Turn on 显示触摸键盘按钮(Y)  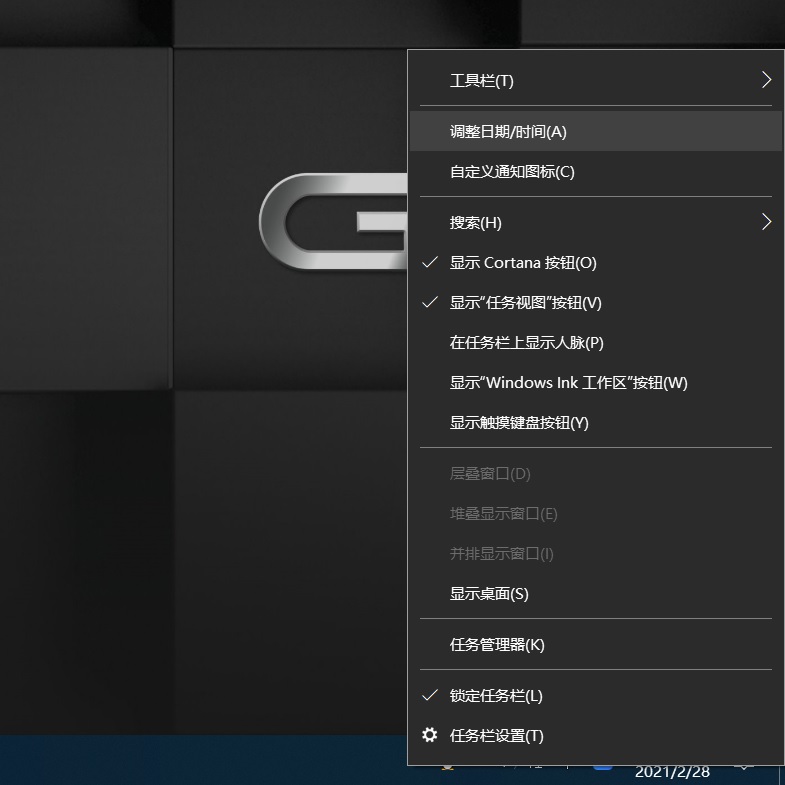[519, 423]
